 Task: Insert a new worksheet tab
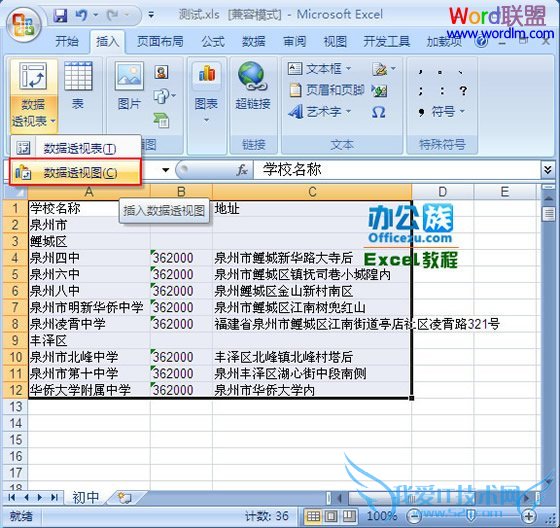coord(126,498)
